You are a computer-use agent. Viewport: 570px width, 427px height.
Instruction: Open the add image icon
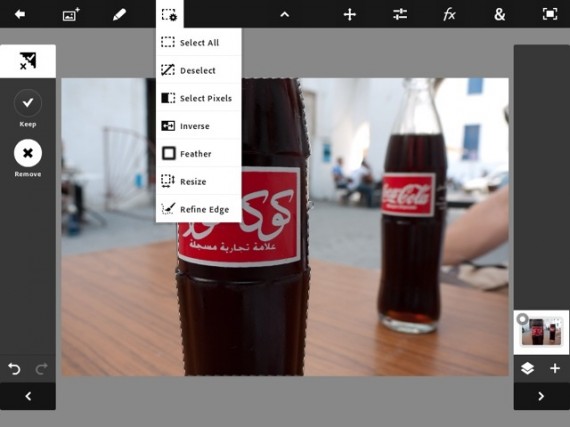71,15
